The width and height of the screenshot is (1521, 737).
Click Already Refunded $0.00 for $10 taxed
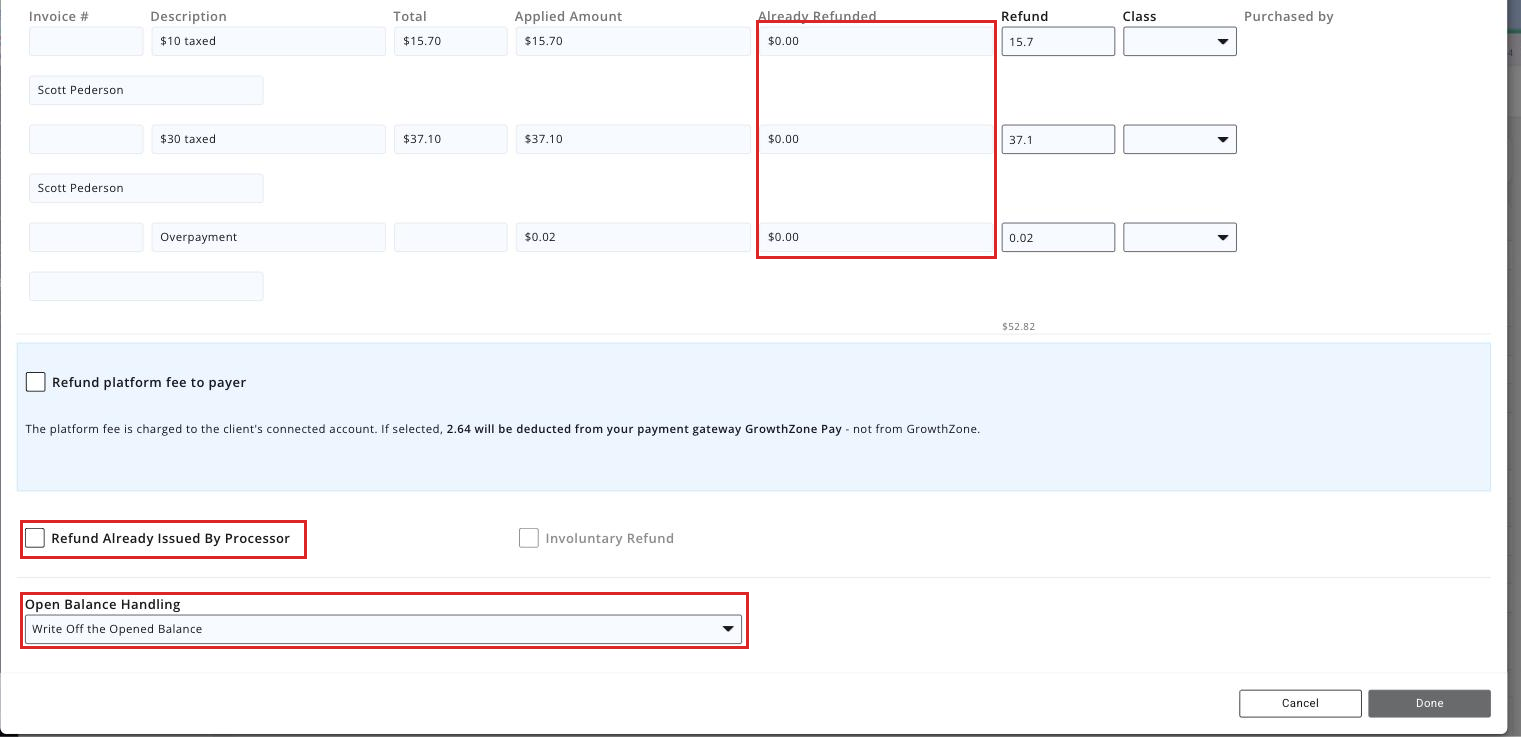pyautogui.click(x=875, y=41)
